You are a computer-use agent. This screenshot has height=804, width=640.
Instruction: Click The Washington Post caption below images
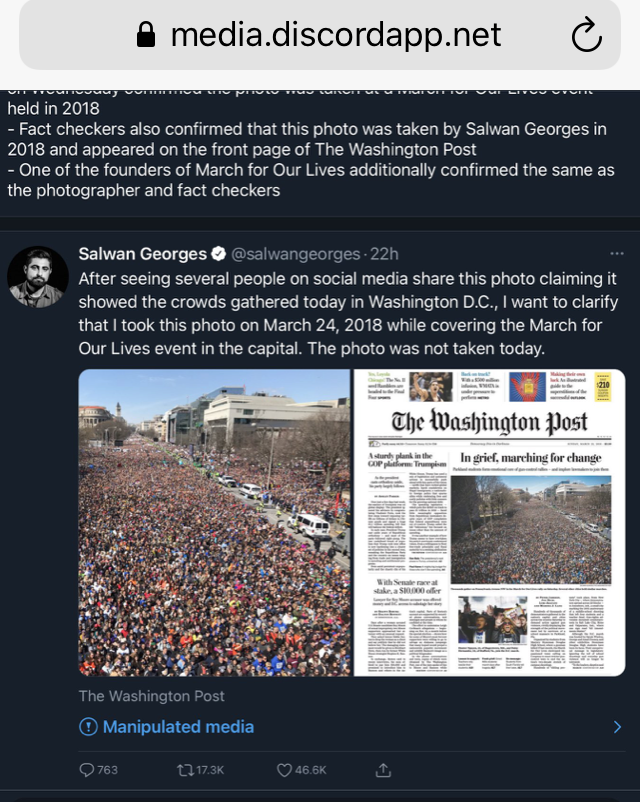(x=151, y=696)
